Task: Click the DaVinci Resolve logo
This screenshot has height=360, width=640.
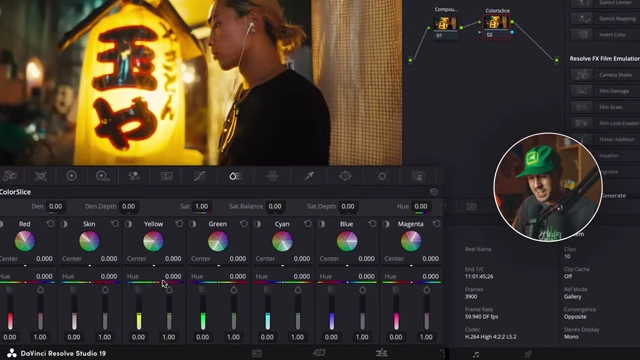Action: (11, 353)
